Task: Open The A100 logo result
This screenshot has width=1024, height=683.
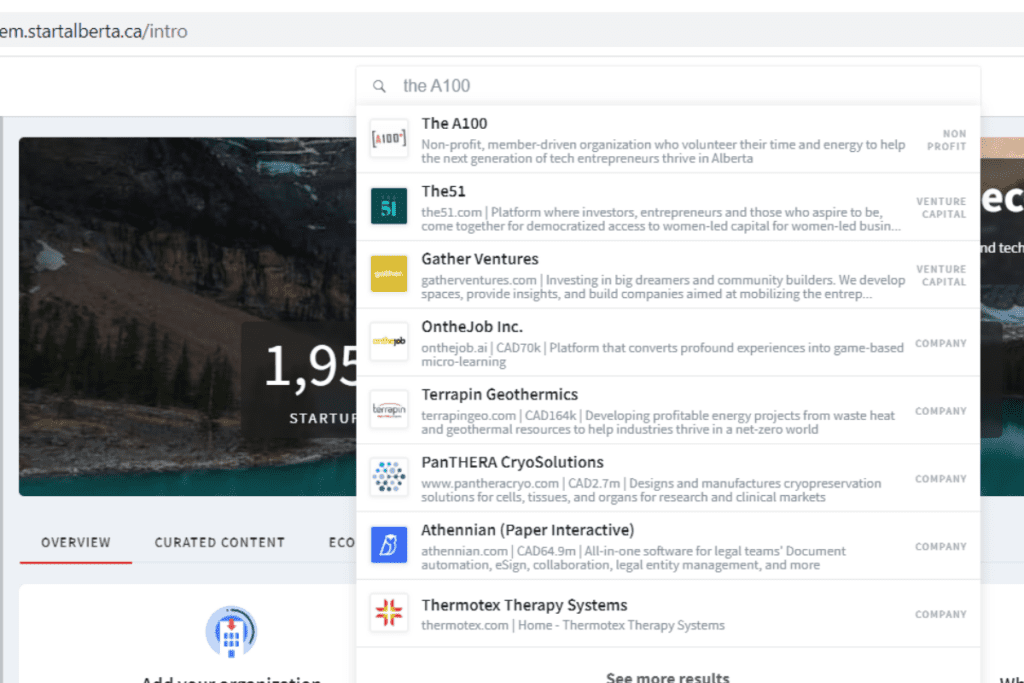Action: [389, 138]
